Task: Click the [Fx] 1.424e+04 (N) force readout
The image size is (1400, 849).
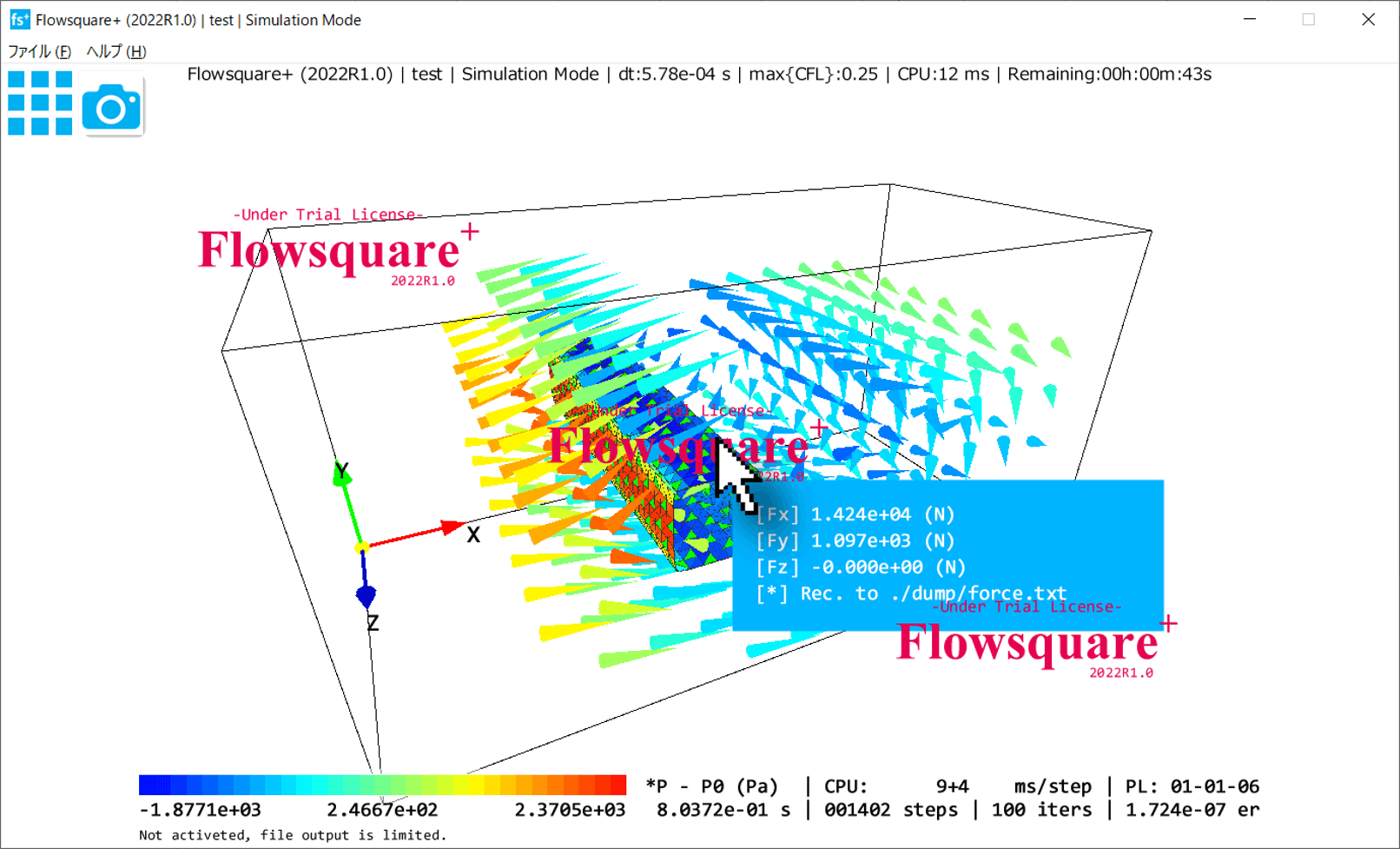Action: [x=855, y=514]
